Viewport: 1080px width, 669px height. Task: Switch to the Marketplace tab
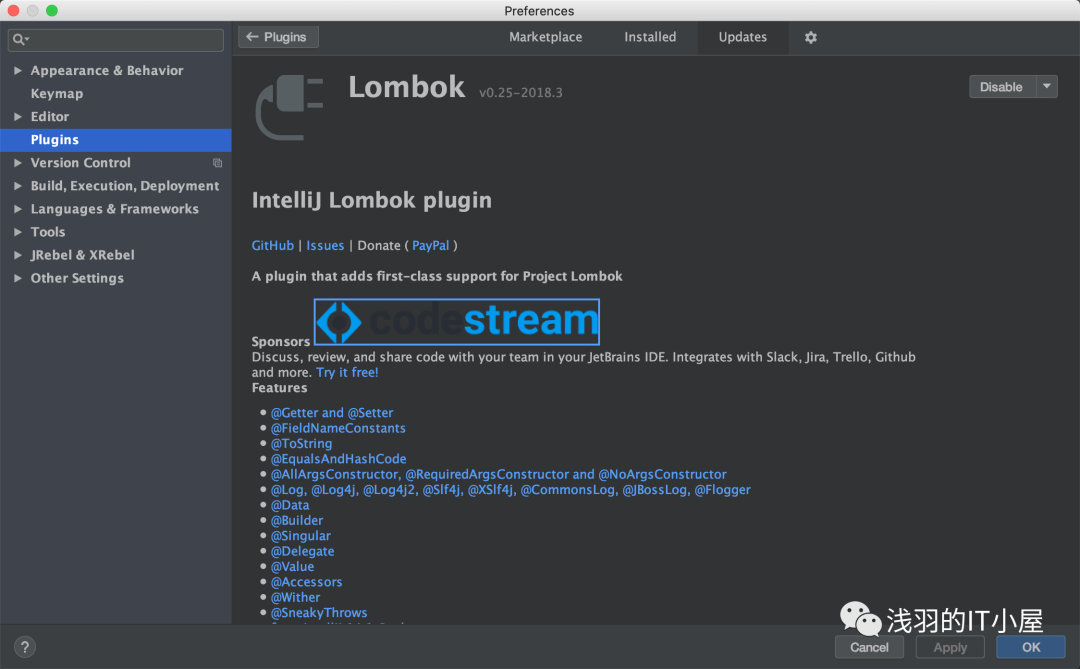[x=546, y=37]
